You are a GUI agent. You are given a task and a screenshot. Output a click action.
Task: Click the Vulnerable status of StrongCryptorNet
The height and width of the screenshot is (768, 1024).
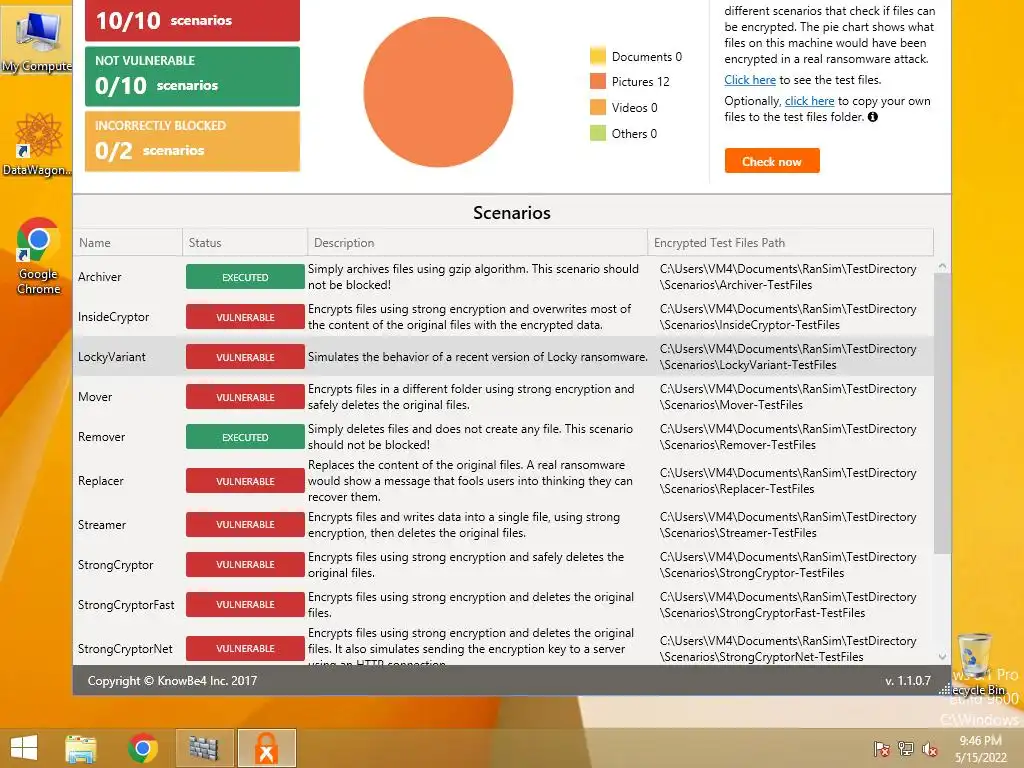(245, 648)
